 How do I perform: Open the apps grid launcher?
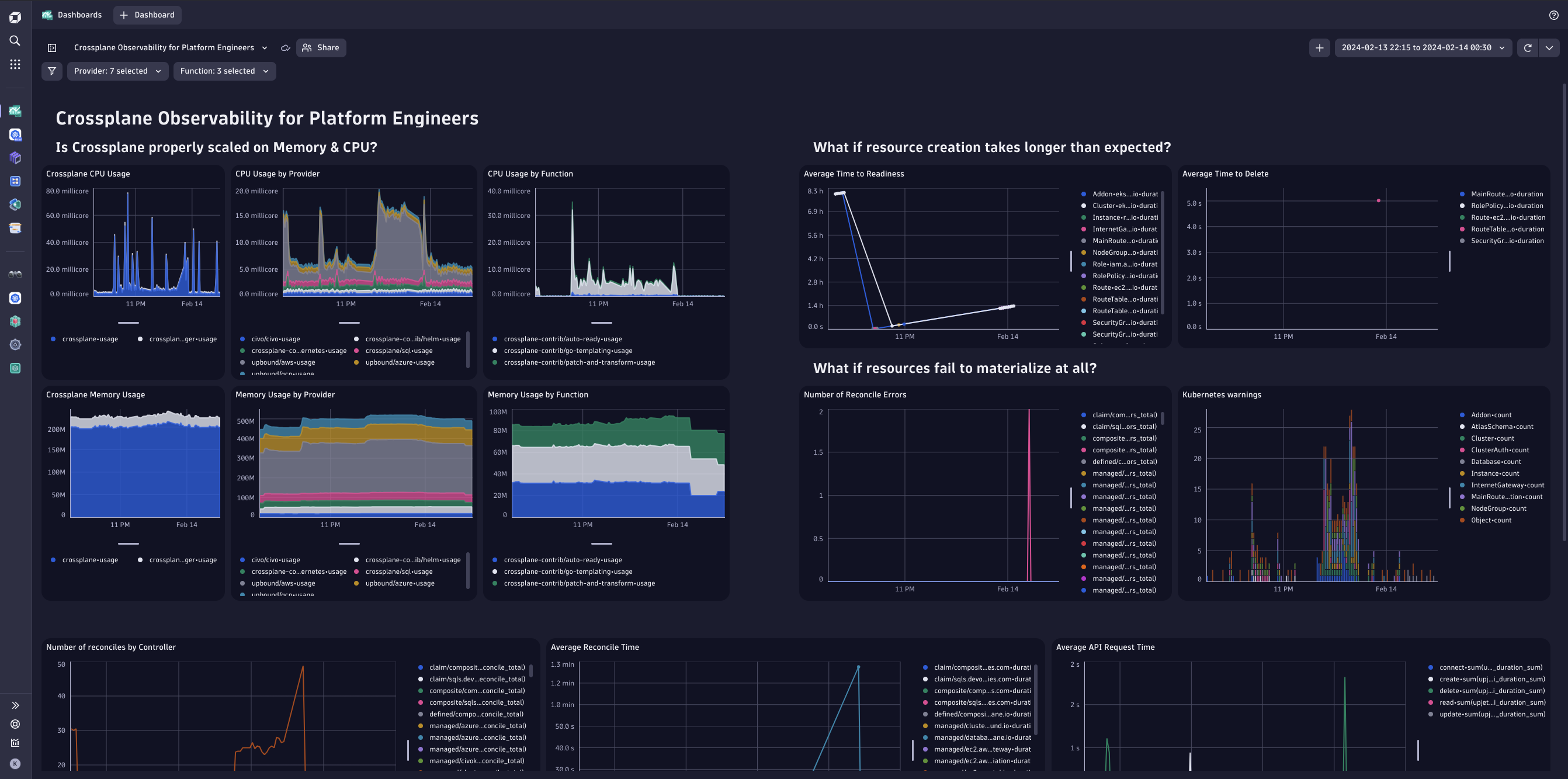15,64
